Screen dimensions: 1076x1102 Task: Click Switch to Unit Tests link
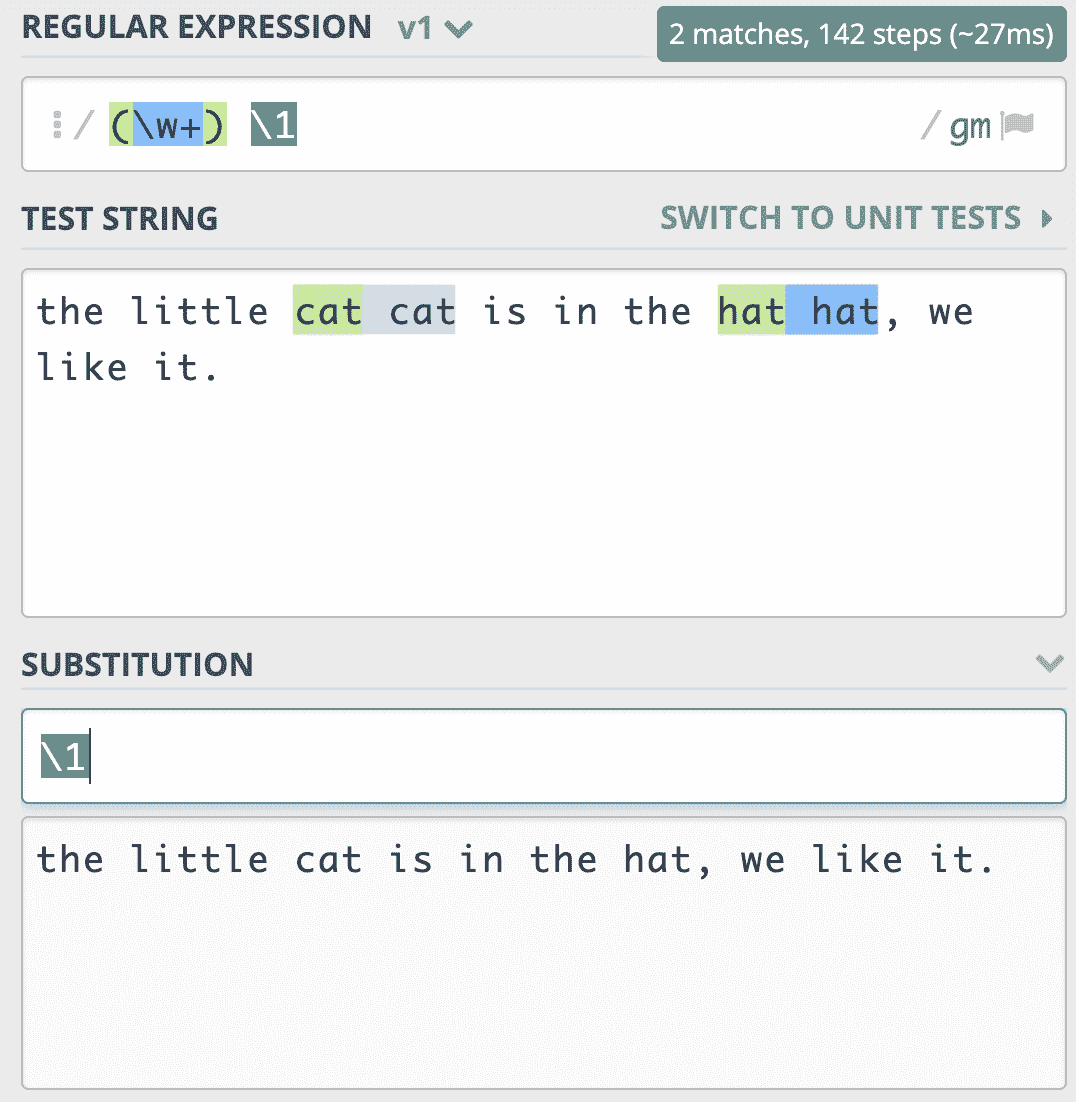tap(840, 218)
